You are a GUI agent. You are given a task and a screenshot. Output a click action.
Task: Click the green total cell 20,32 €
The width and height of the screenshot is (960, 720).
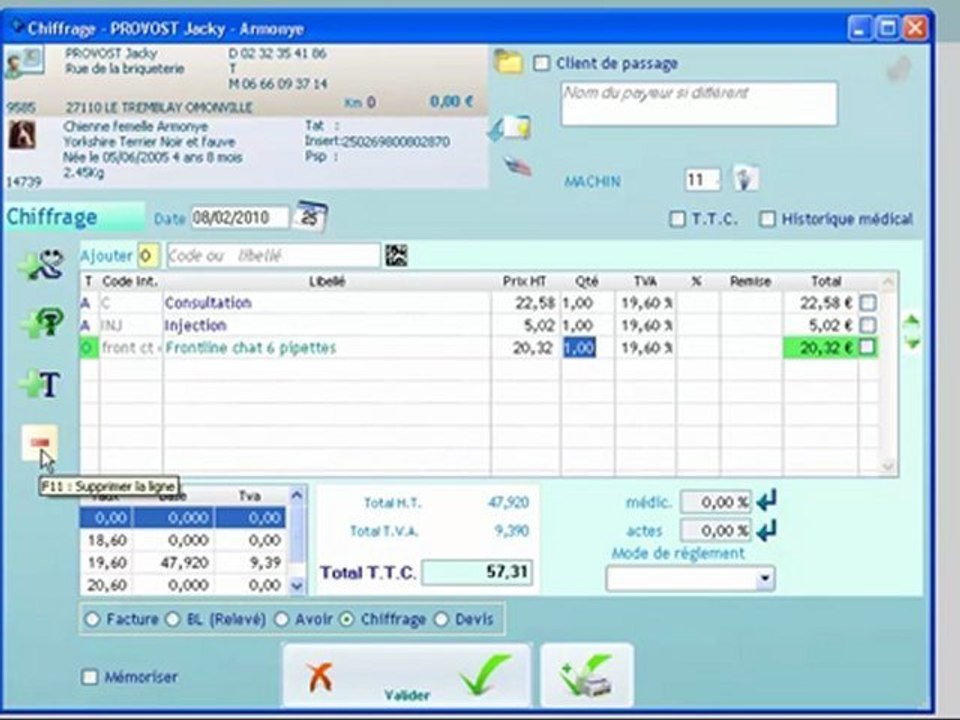pyautogui.click(x=820, y=348)
